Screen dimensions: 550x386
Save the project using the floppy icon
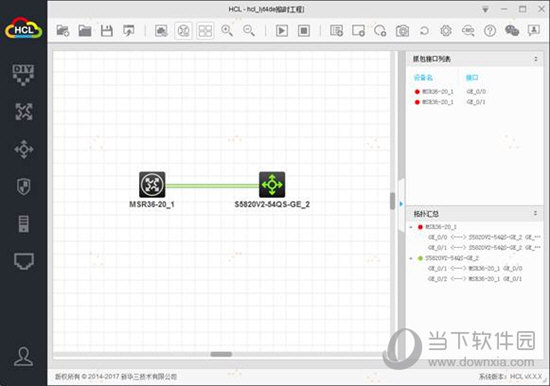pyautogui.click(x=107, y=31)
